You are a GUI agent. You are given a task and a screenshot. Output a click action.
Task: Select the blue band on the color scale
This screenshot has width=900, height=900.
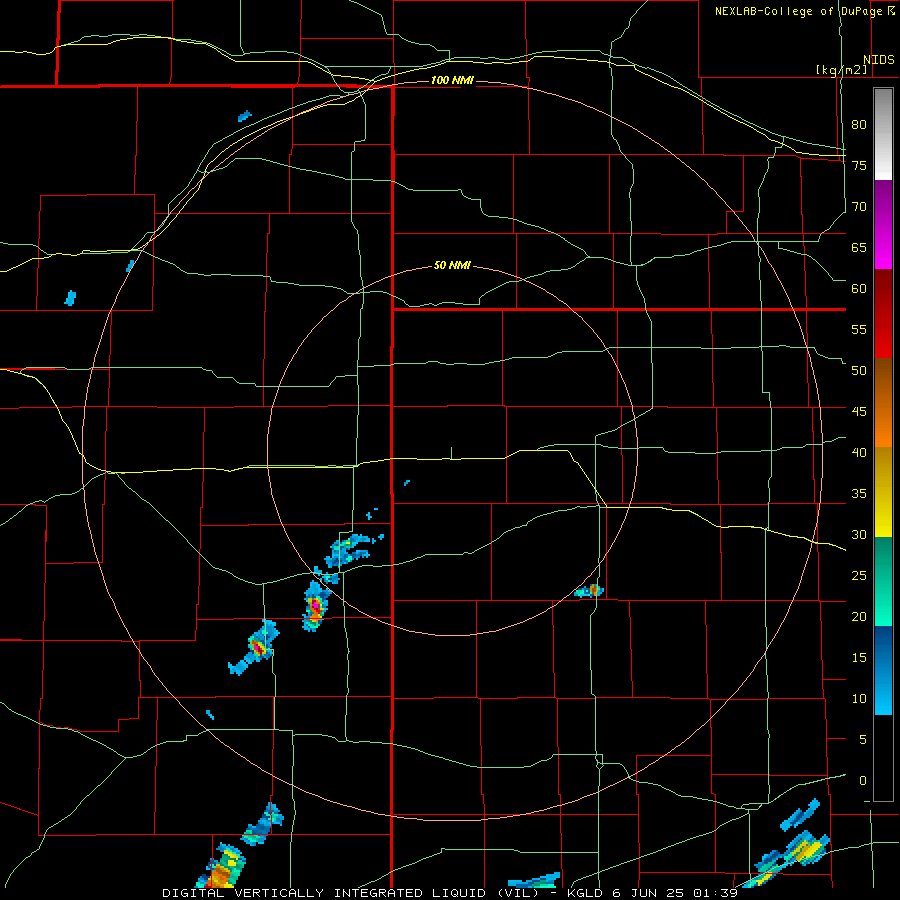pos(883,670)
